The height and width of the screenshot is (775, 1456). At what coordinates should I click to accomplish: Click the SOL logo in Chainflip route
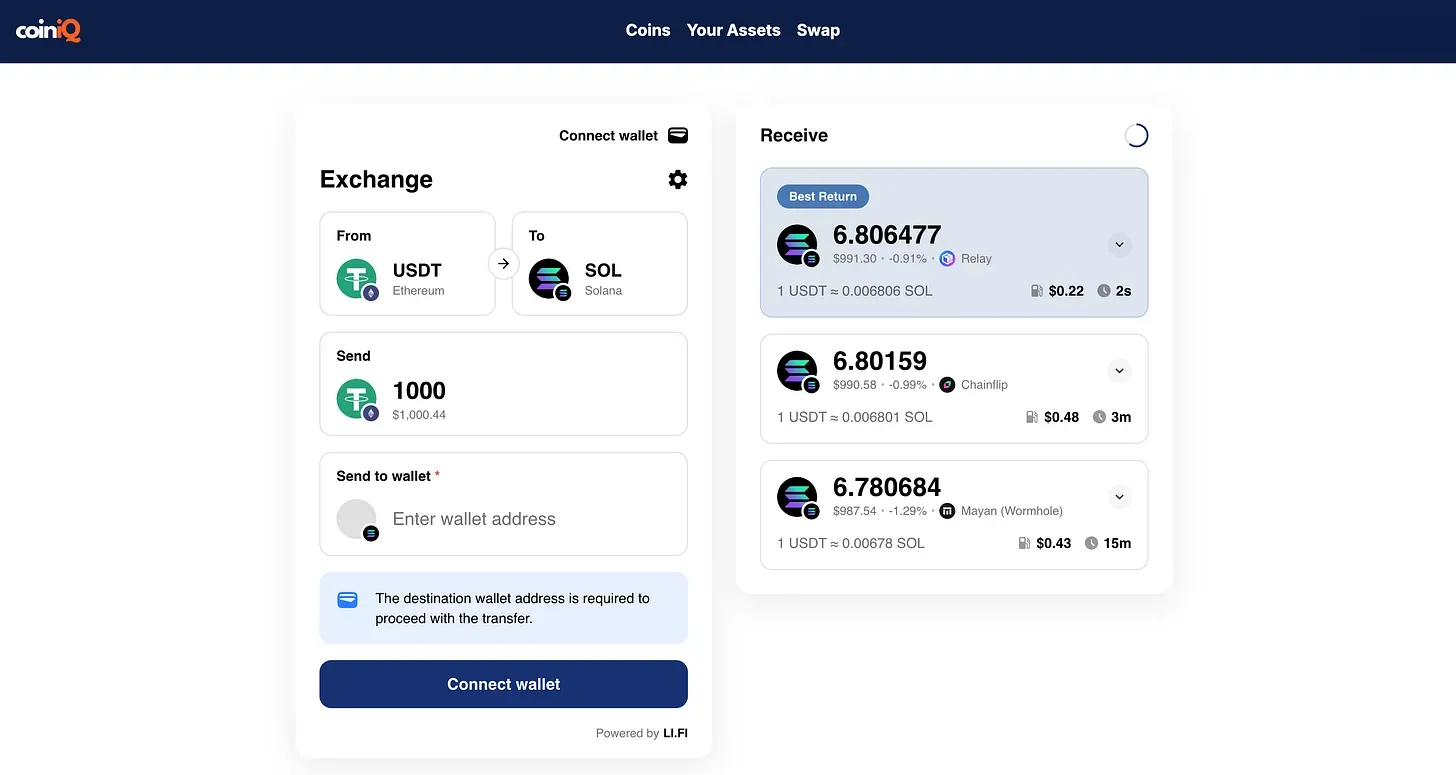(797, 371)
